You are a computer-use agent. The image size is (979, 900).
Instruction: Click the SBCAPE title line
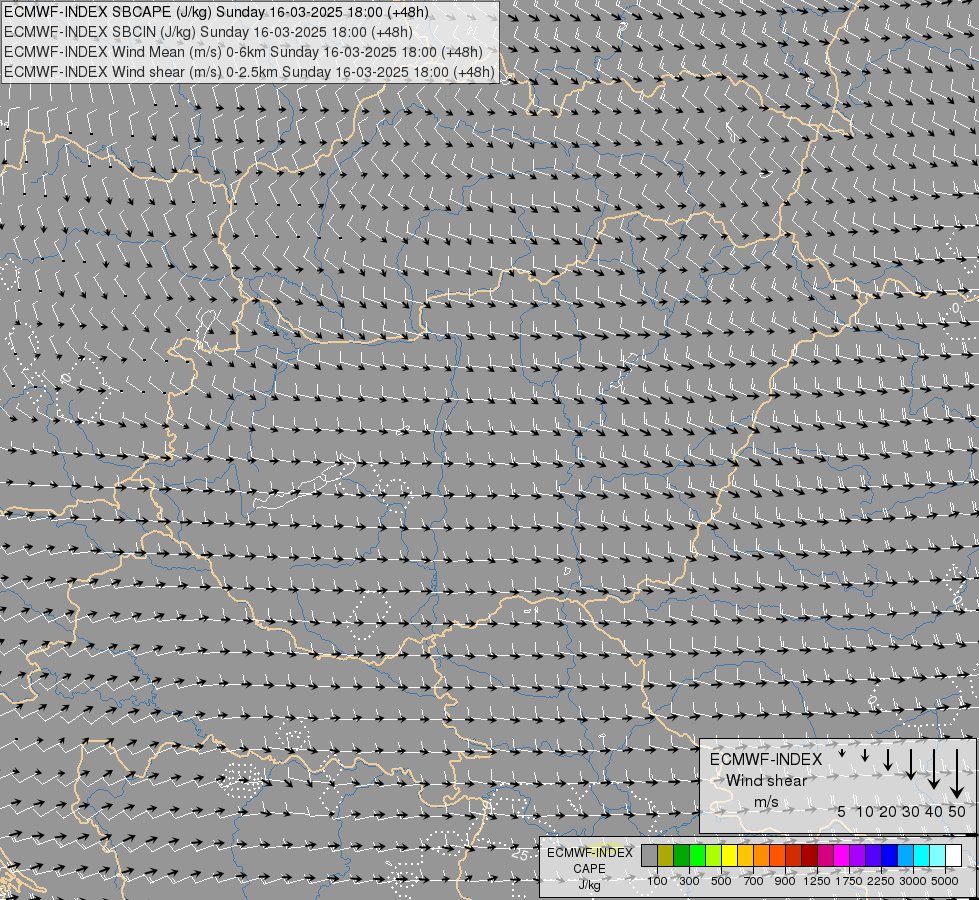pyautogui.click(x=216, y=12)
